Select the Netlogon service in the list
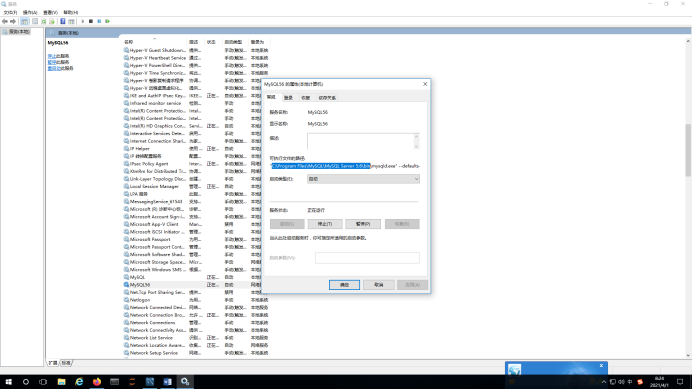 click(140, 300)
